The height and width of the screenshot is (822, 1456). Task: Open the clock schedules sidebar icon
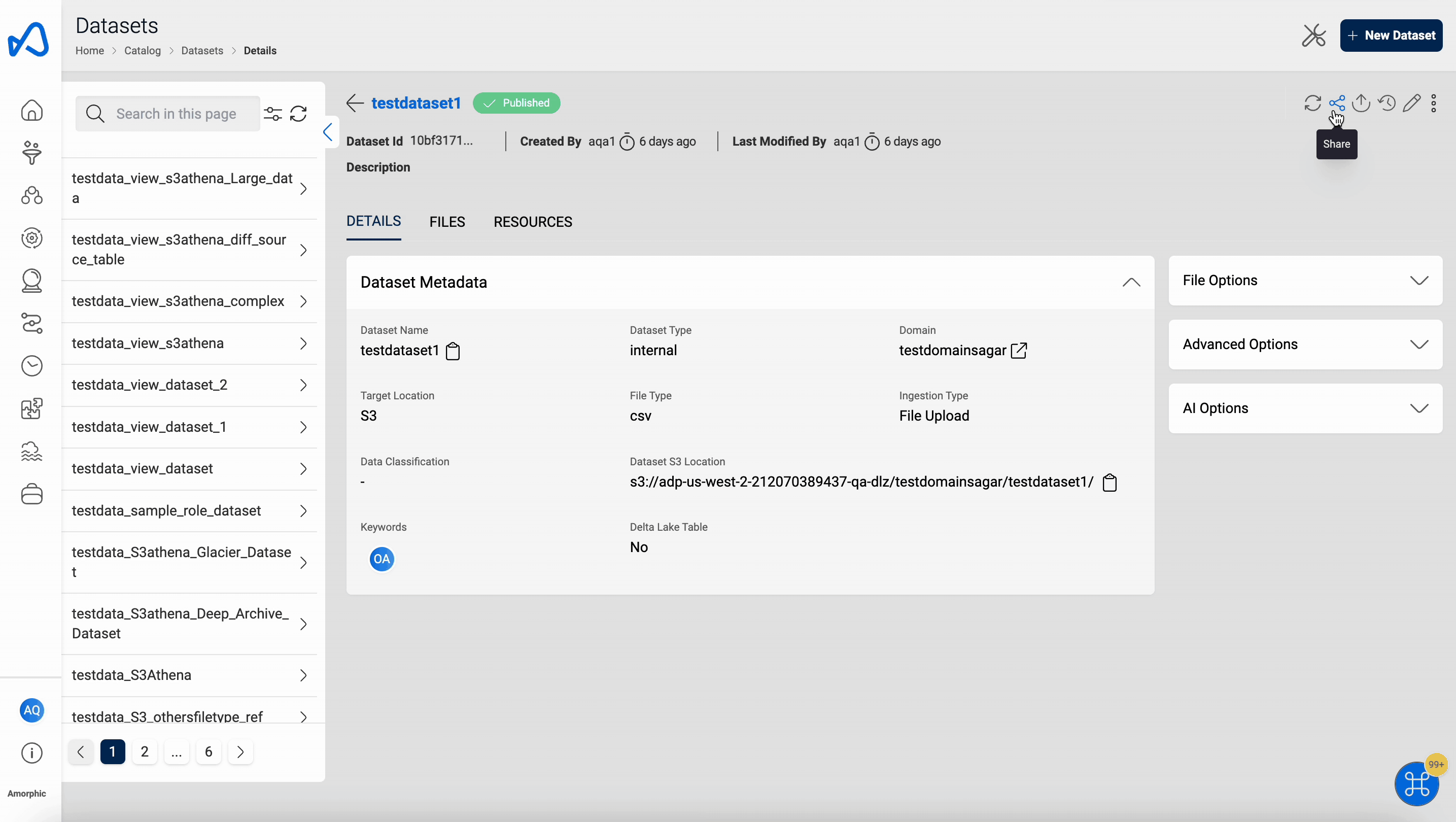pos(31,366)
